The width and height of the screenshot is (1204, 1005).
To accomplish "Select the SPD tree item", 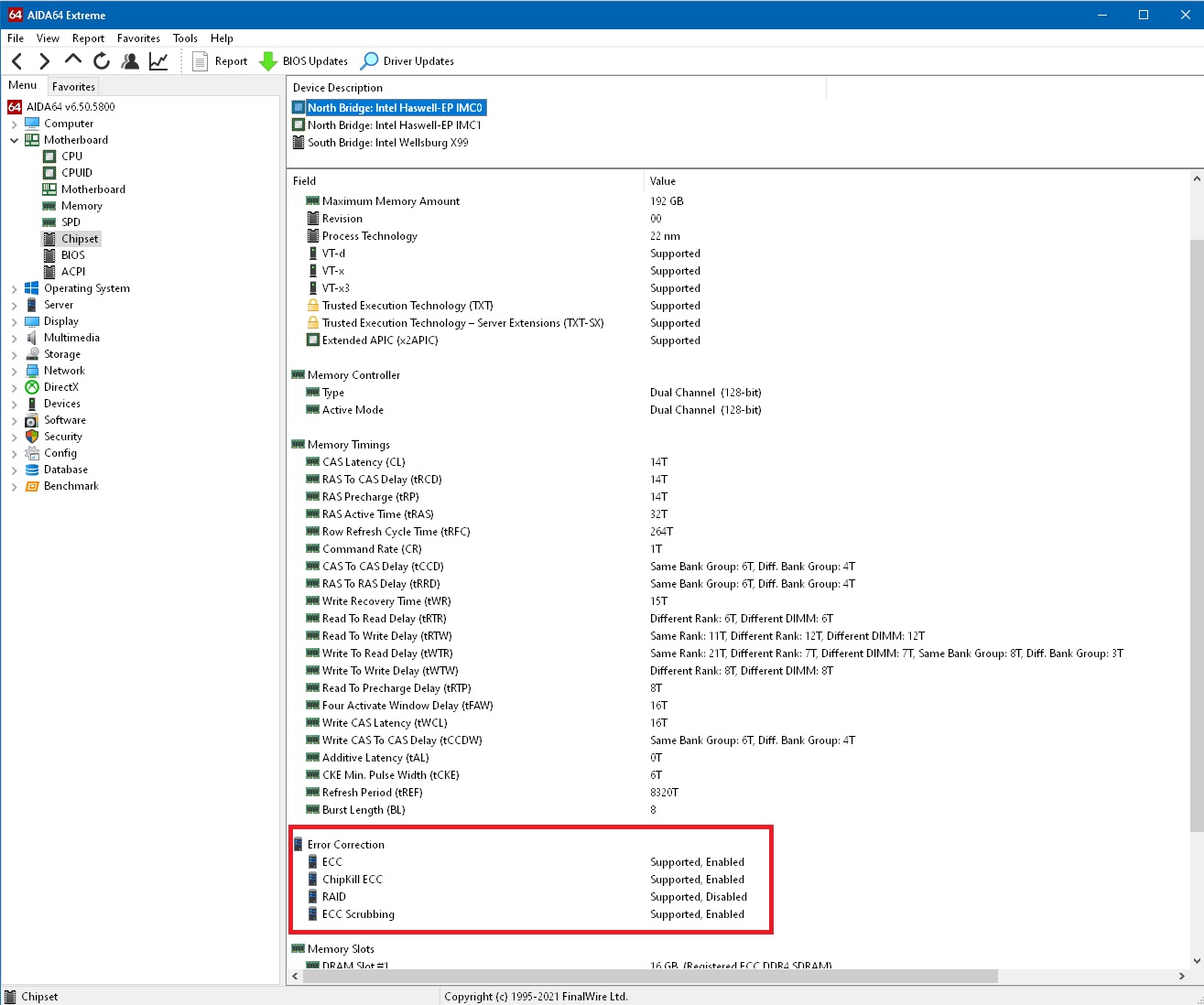I will pos(71,222).
